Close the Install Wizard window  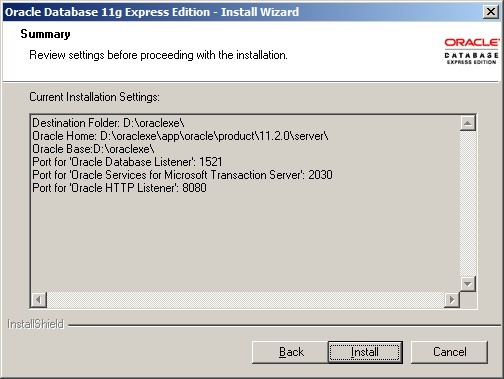pos(491,12)
